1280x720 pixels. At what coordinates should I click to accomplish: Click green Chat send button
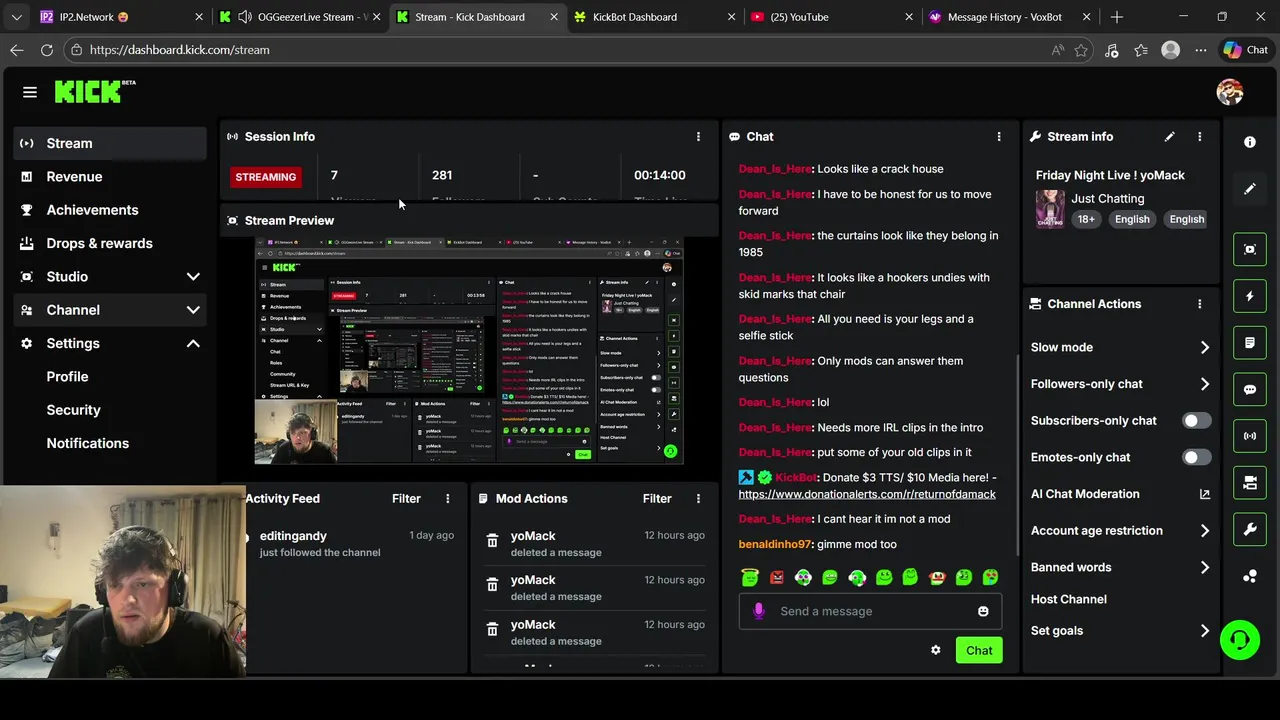pyautogui.click(x=979, y=651)
